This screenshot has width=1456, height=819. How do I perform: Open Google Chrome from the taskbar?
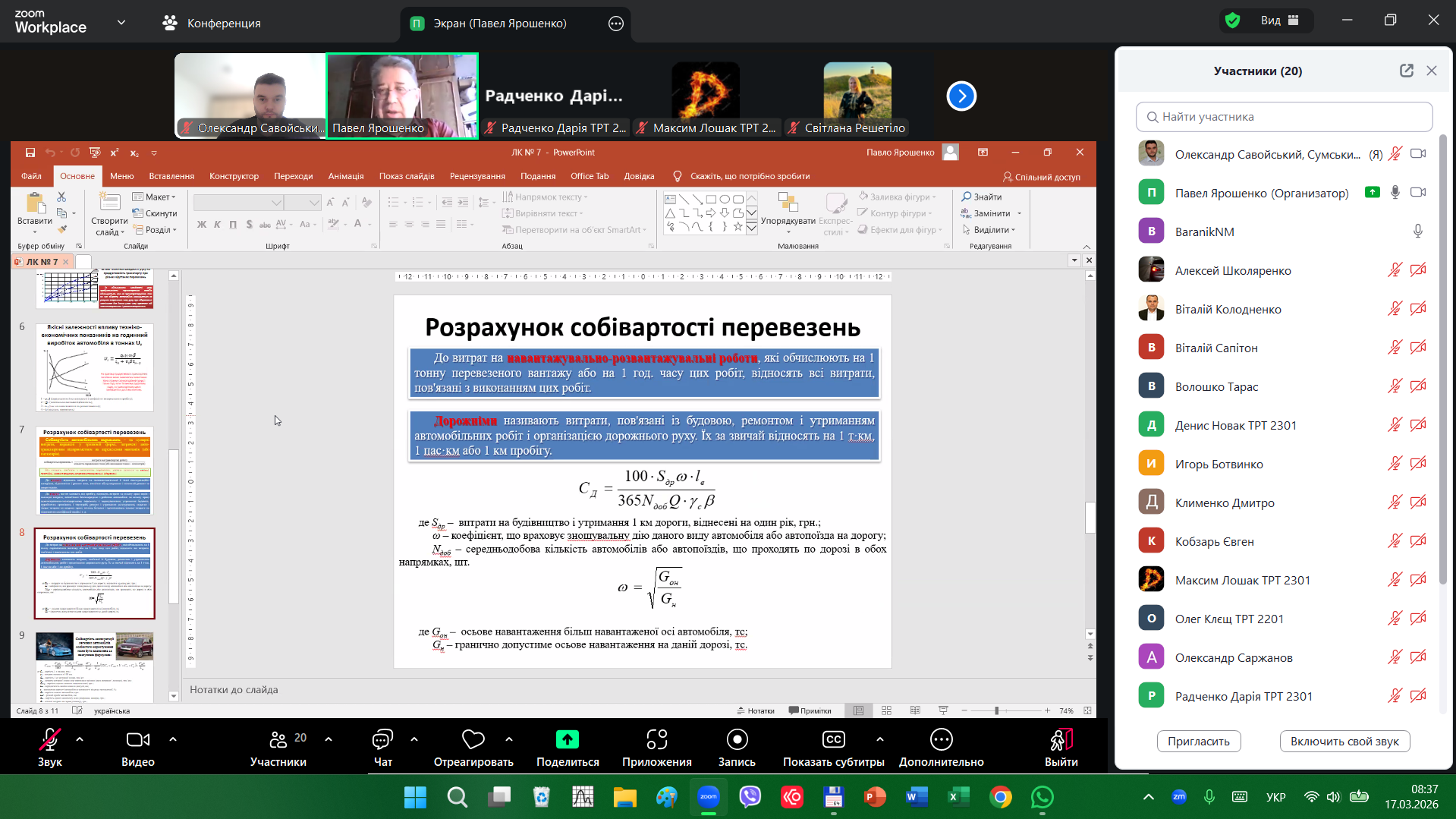[x=1000, y=797]
